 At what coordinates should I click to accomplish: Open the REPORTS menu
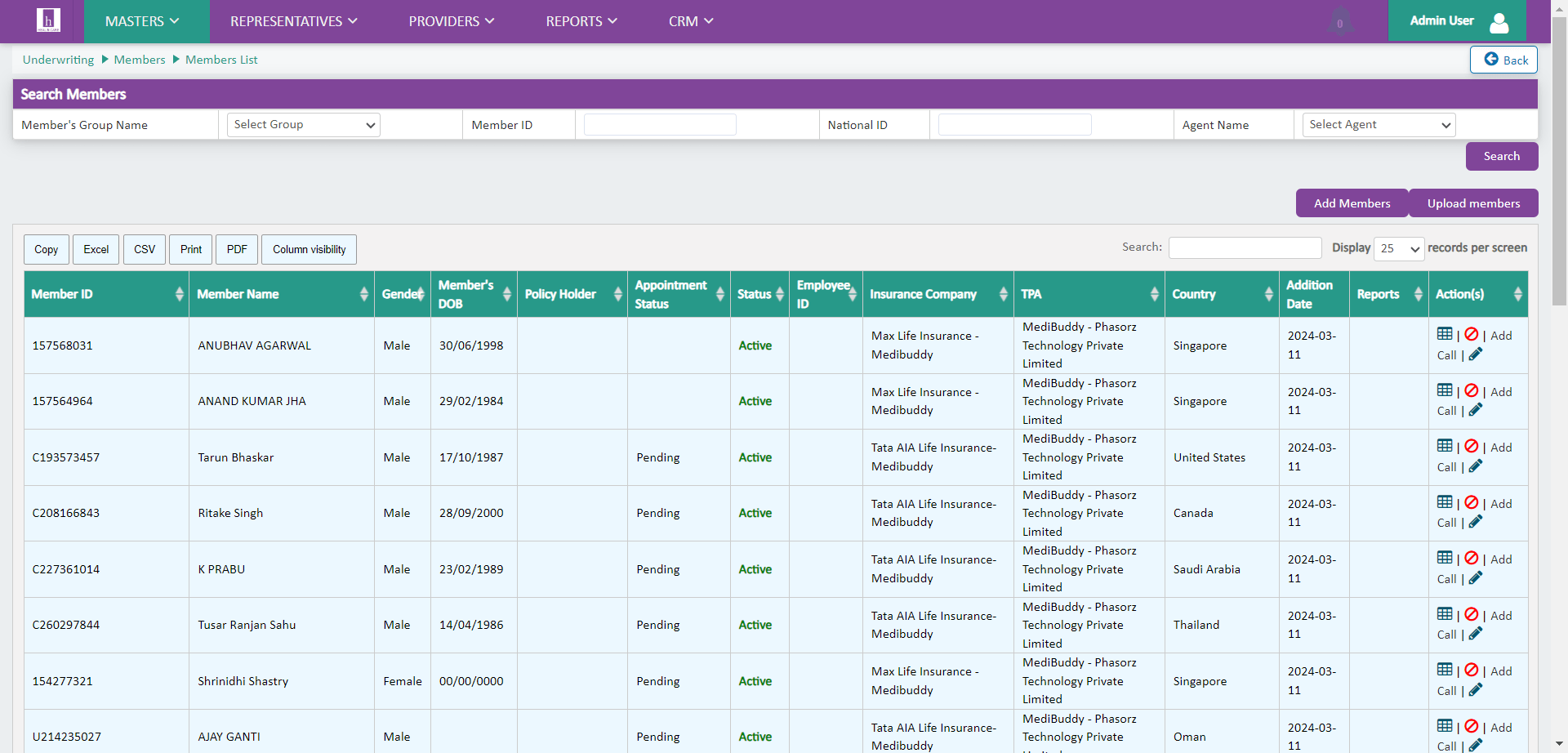coord(581,21)
